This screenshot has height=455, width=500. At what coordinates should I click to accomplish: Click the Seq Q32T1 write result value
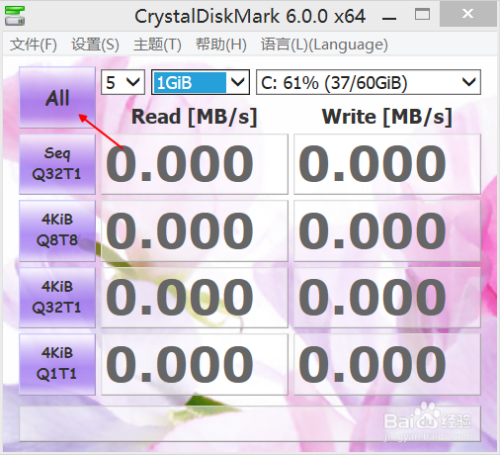coord(387,164)
